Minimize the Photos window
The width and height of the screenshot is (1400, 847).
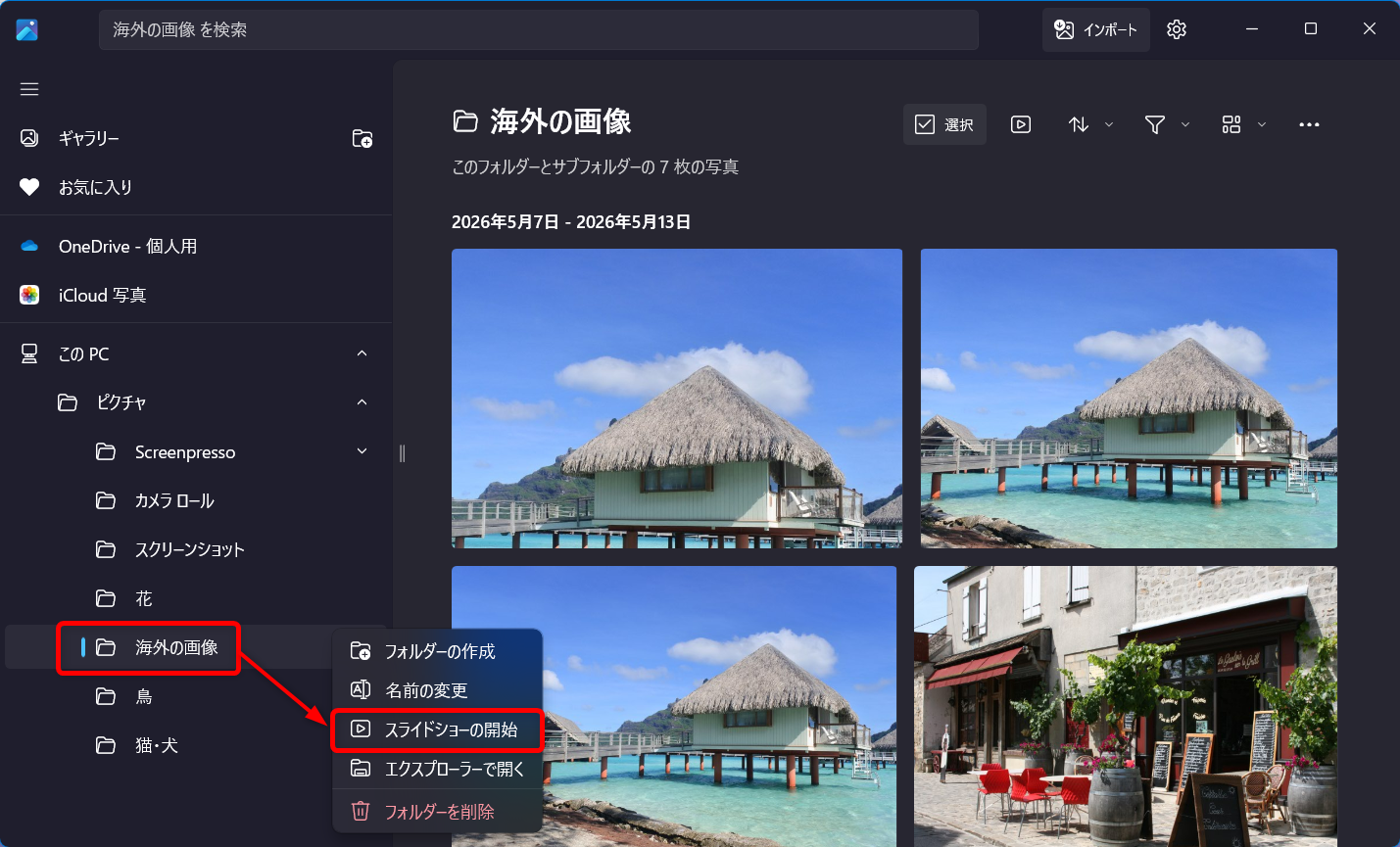[1252, 29]
